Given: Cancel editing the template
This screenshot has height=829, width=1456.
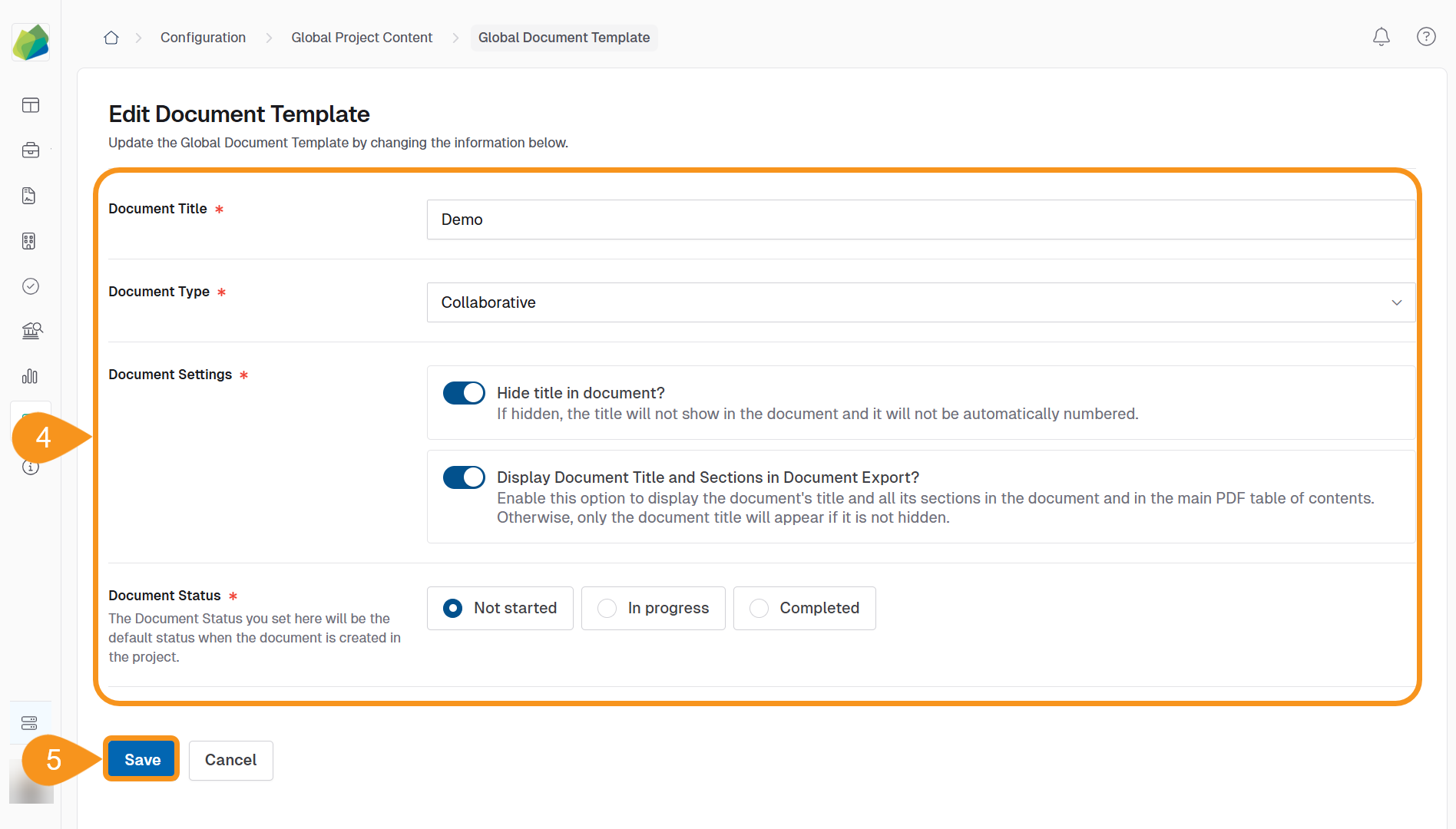Looking at the screenshot, I should tap(230, 760).
